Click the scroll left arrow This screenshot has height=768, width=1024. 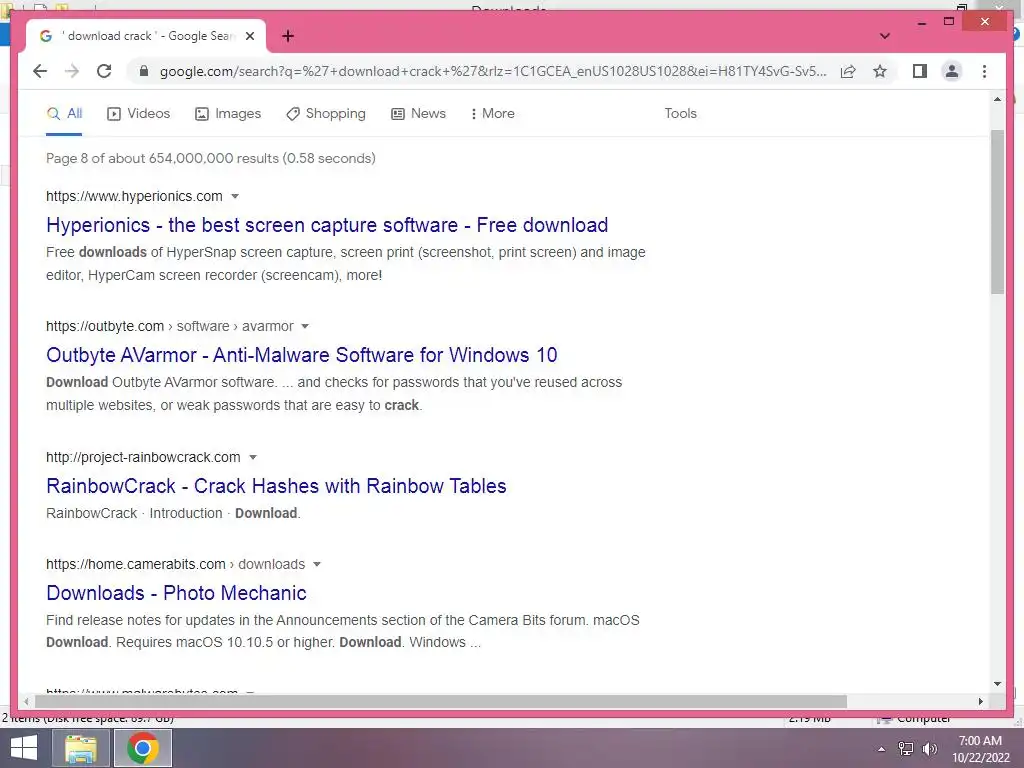click(x=25, y=701)
